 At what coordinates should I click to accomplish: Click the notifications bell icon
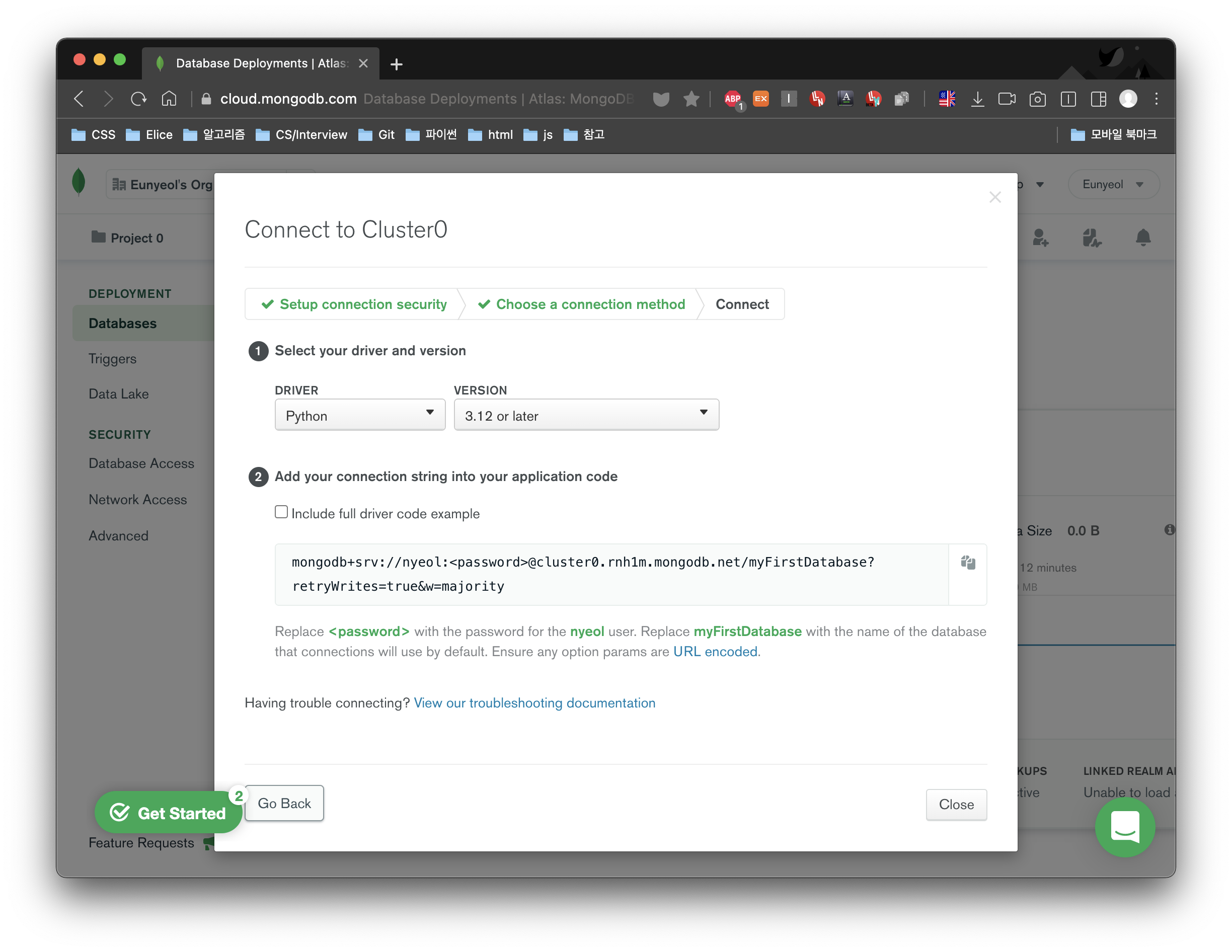pyautogui.click(x=1142, y=237)
